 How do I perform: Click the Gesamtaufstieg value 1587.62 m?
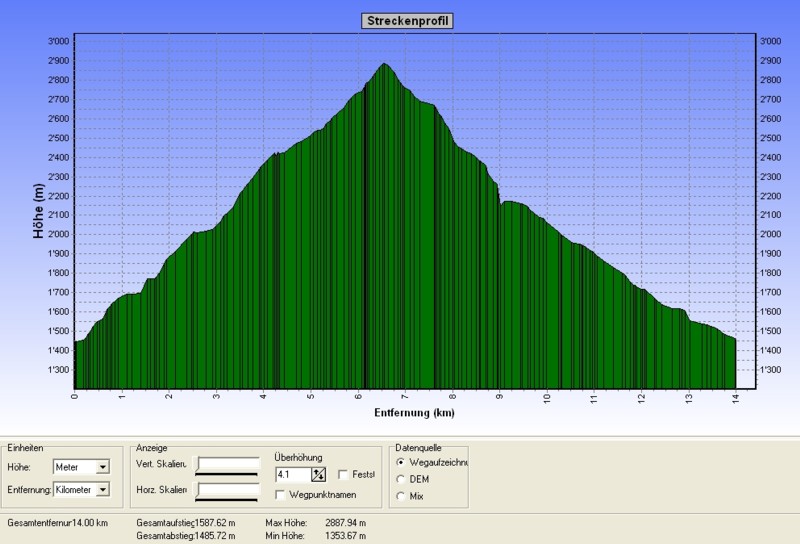(x=215, y=522)
